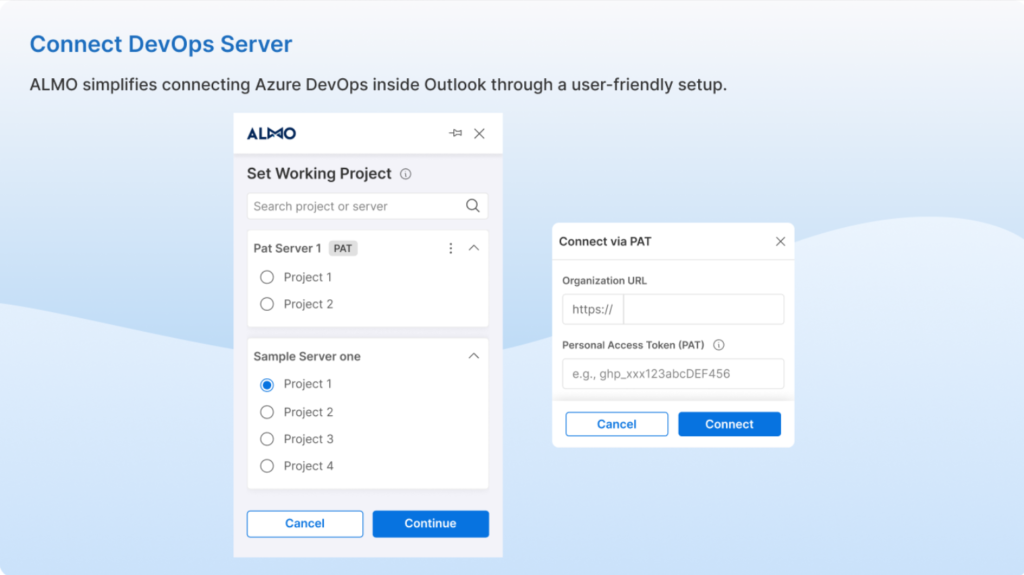Click the PAT badge next to Pat Server 1
The image size is (1024, 575).
coord(343,248)
